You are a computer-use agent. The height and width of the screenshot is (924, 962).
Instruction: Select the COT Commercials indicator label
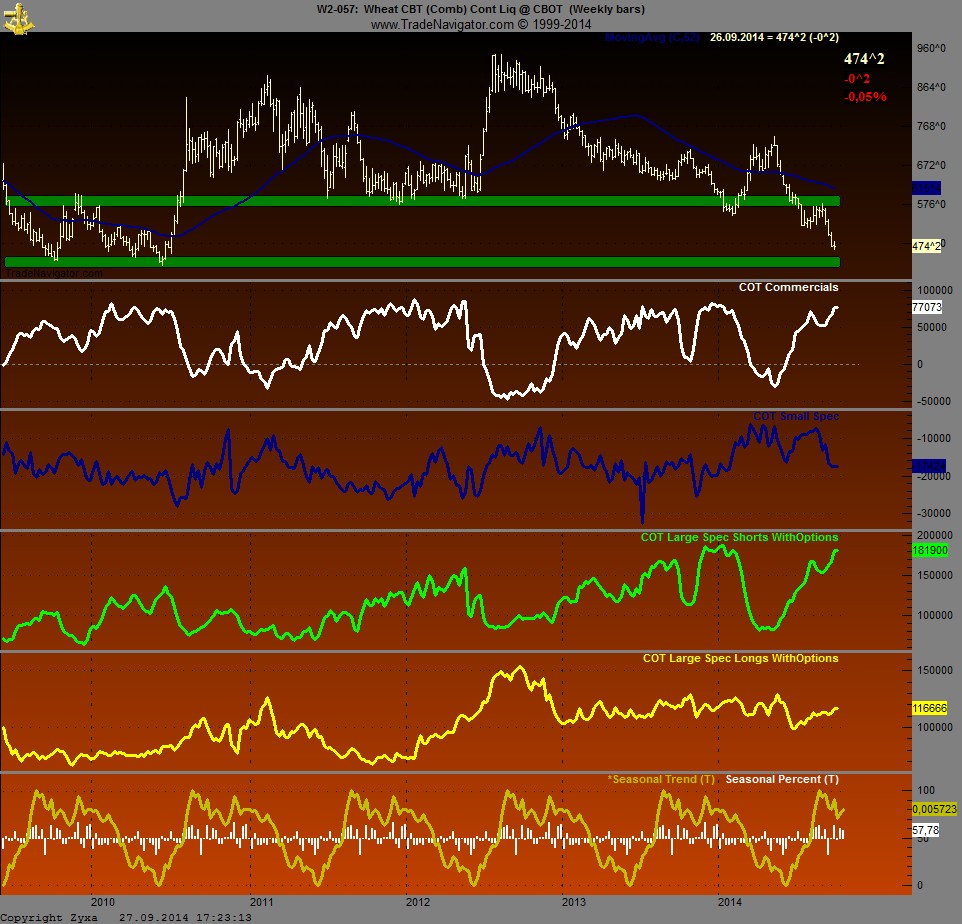788,288
